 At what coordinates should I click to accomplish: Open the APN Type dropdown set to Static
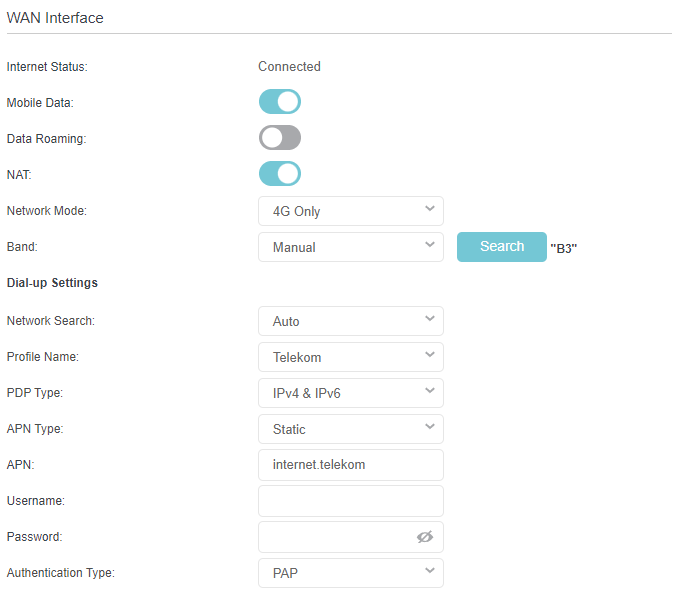click(x=351, y=429)
